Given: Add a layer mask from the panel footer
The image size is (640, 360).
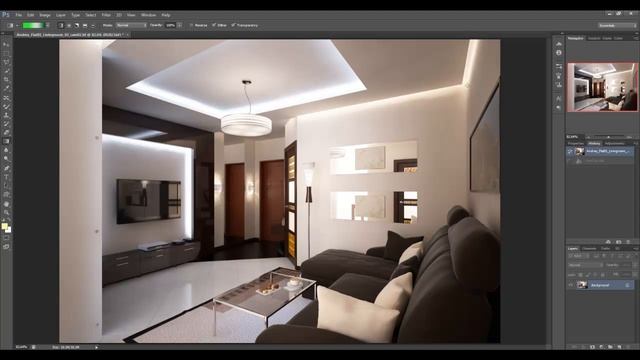Looking at the screenshot, I should click(x=592, y=347).
